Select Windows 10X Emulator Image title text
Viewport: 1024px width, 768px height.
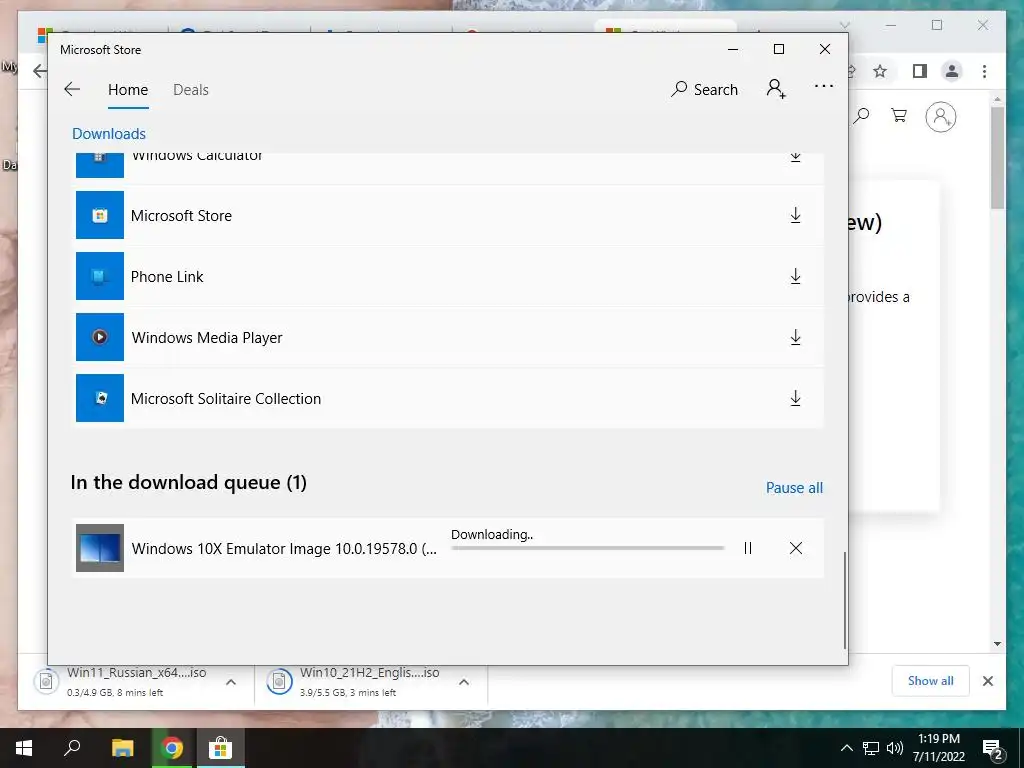[x=284, y=549]
